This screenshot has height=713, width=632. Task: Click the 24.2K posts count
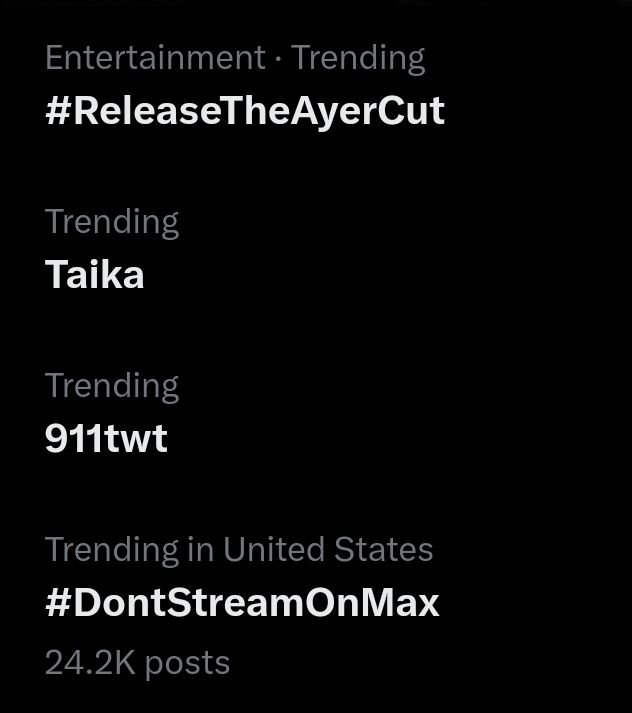(x=137, y=662)
